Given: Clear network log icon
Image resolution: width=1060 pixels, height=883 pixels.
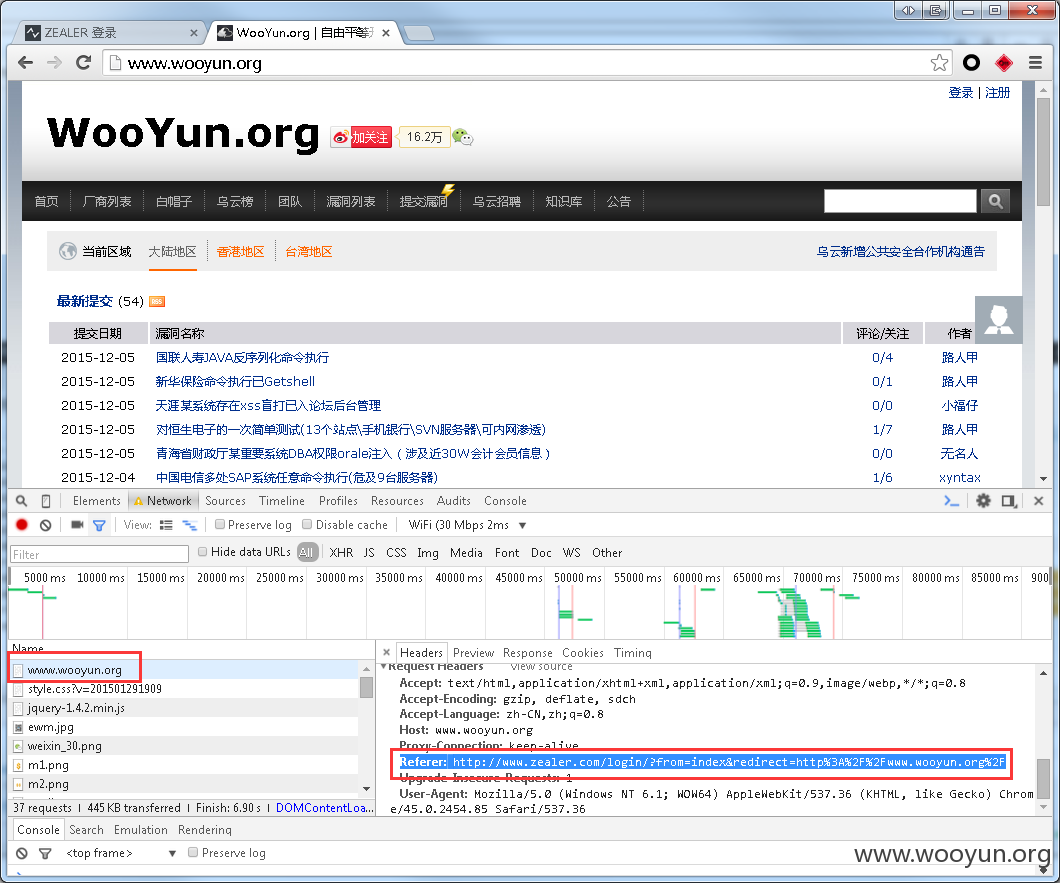Looking at the screenshot, I should click(x=45, y=525).
